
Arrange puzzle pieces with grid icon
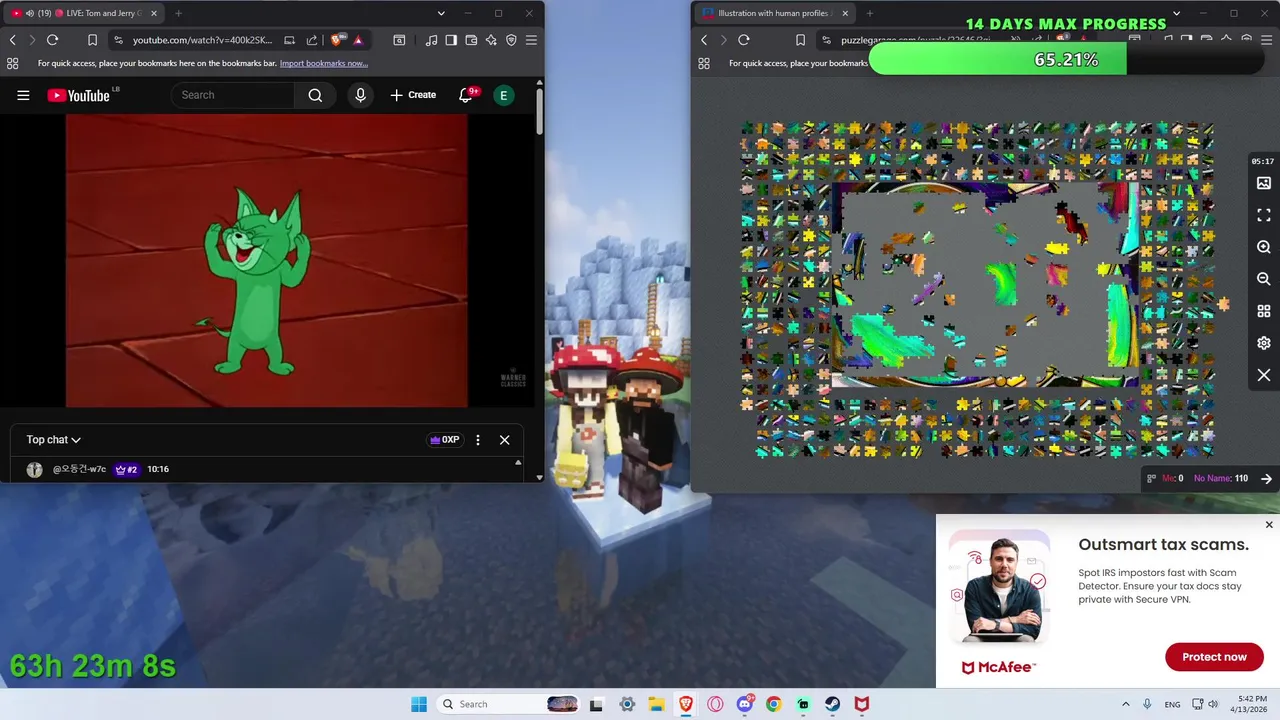click(1264, 311)
